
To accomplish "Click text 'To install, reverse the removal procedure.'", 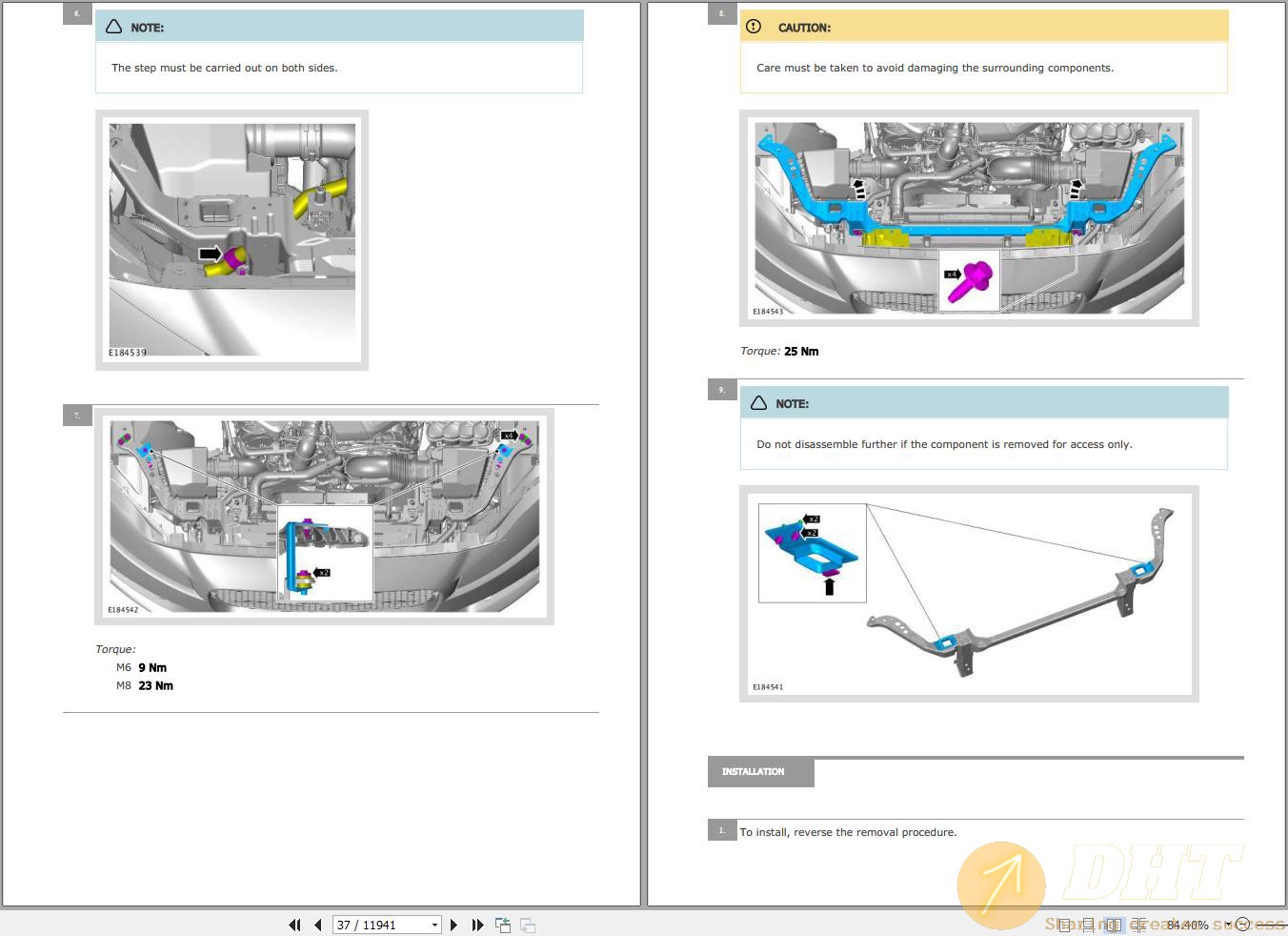I will coord(848,832).
